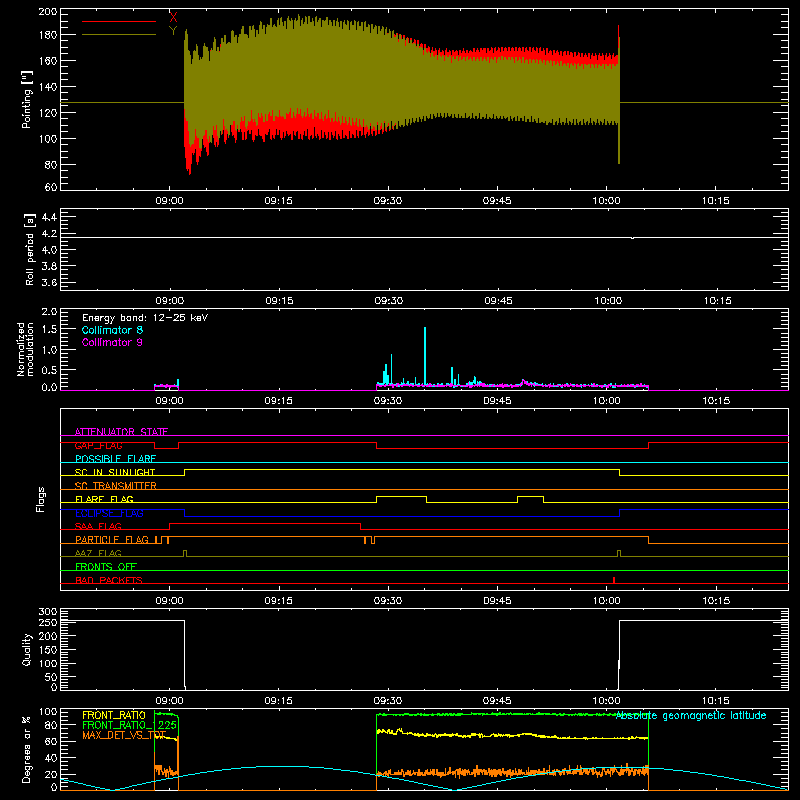
Task: Click the magenta "Collimator 9" legend entry
Action: 112,342
